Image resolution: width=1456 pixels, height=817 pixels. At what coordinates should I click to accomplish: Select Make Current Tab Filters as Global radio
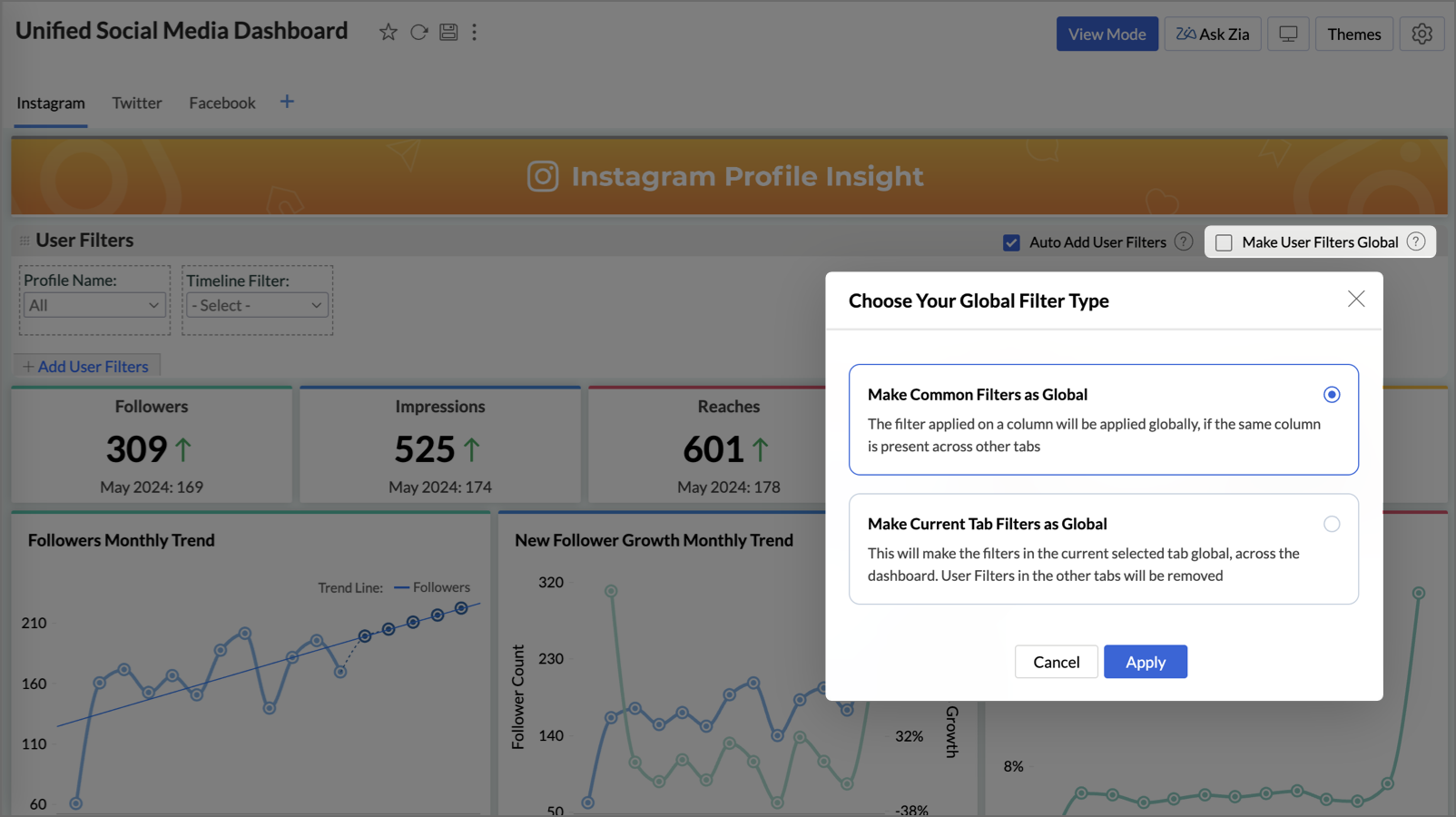(x=1332, y=524)
